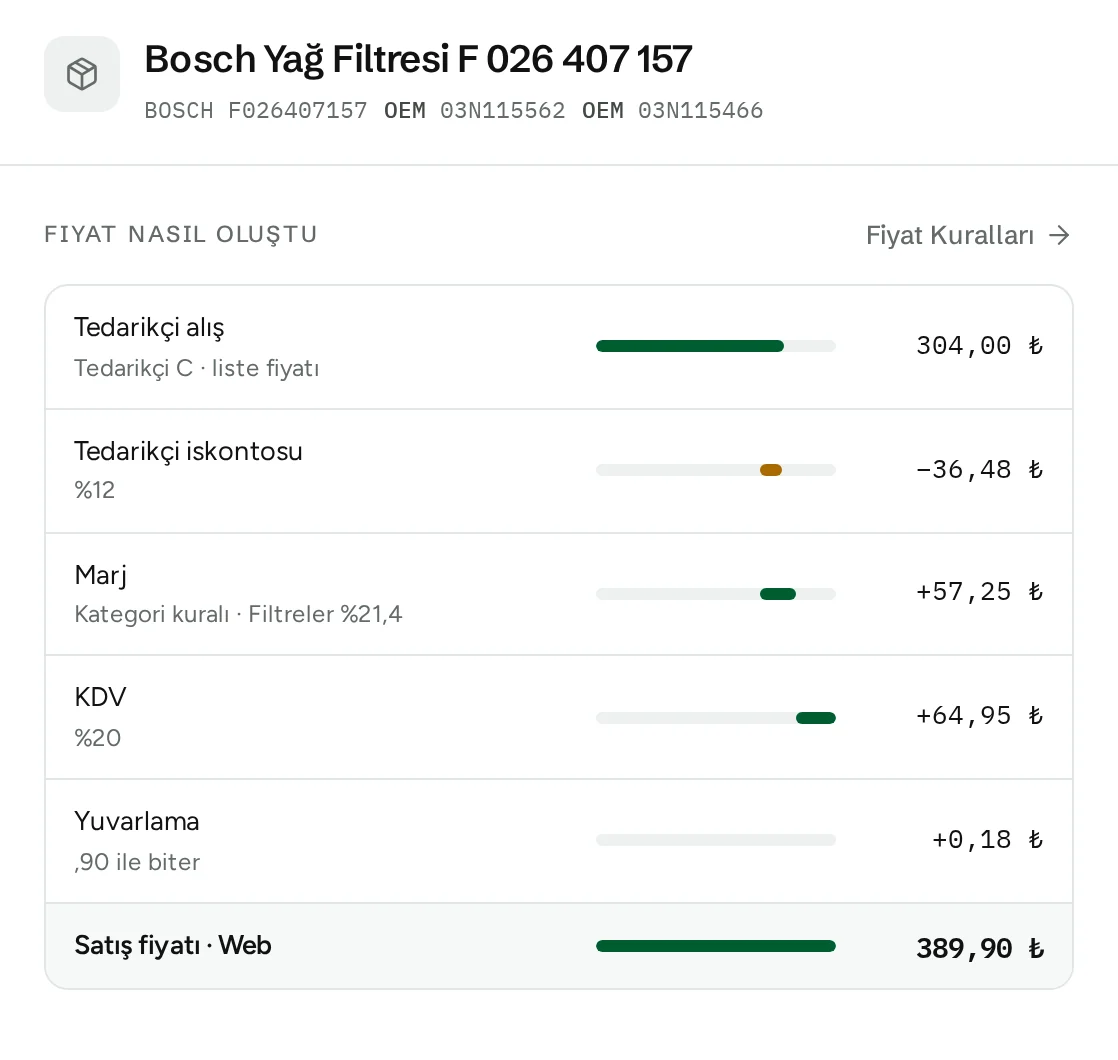The width and height of the screenshot is (1118, 1060).
Task: Click the arrow icon beside Fiyat Kuralları
Action: (x=1060, y=235)
